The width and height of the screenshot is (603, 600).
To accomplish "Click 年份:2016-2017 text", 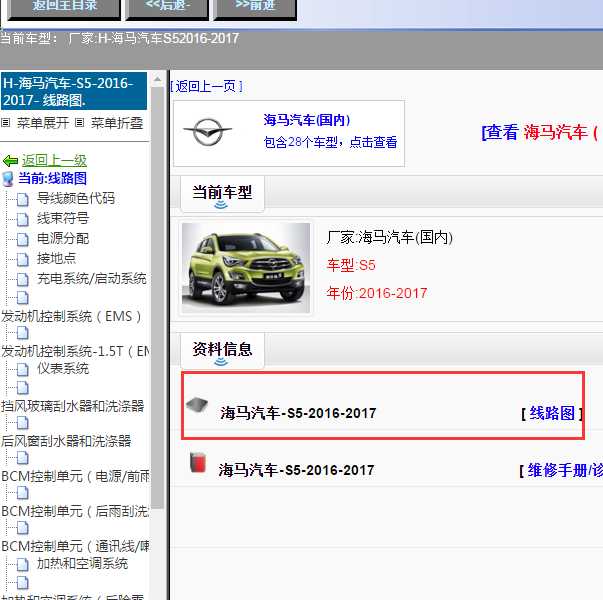I will tap(377, 293).
